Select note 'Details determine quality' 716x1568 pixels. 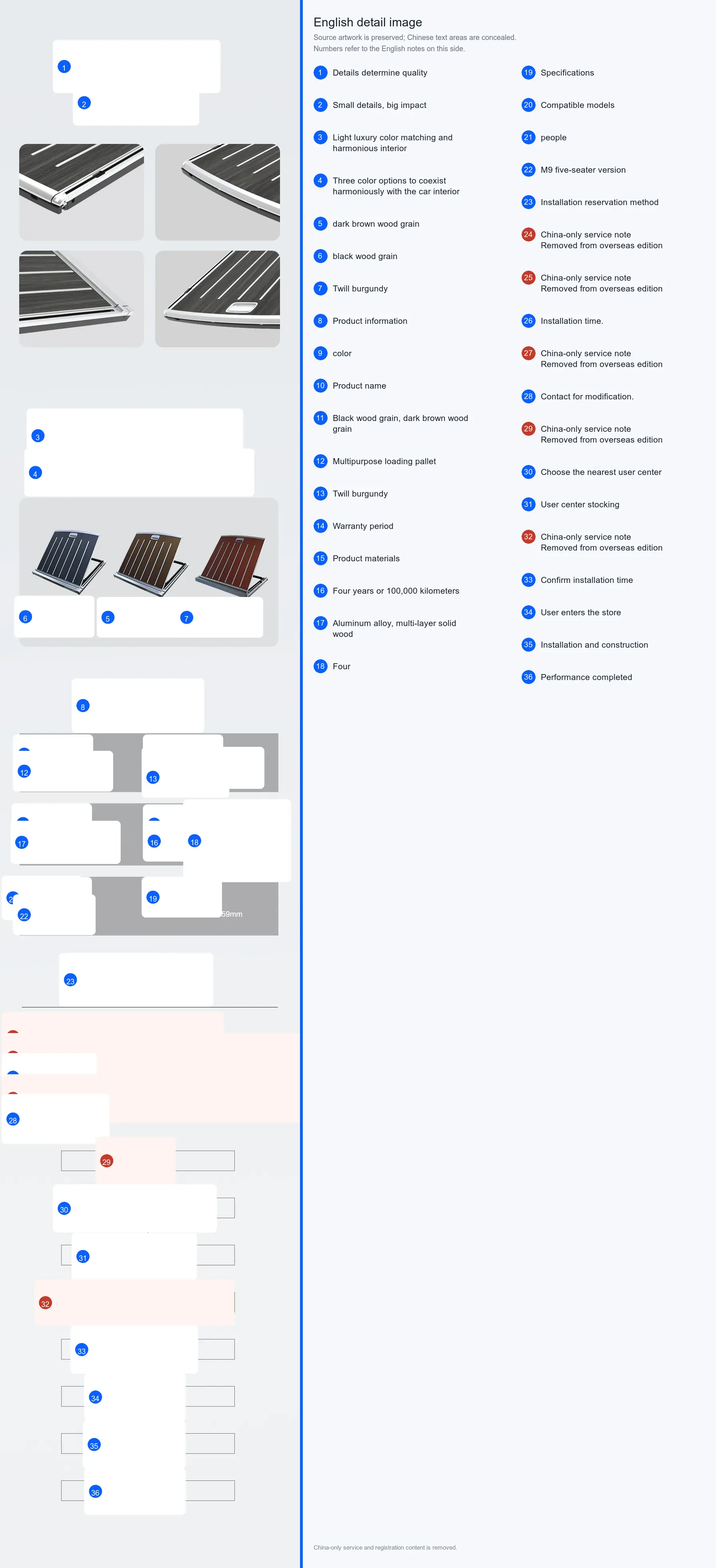tap(379, 72)
